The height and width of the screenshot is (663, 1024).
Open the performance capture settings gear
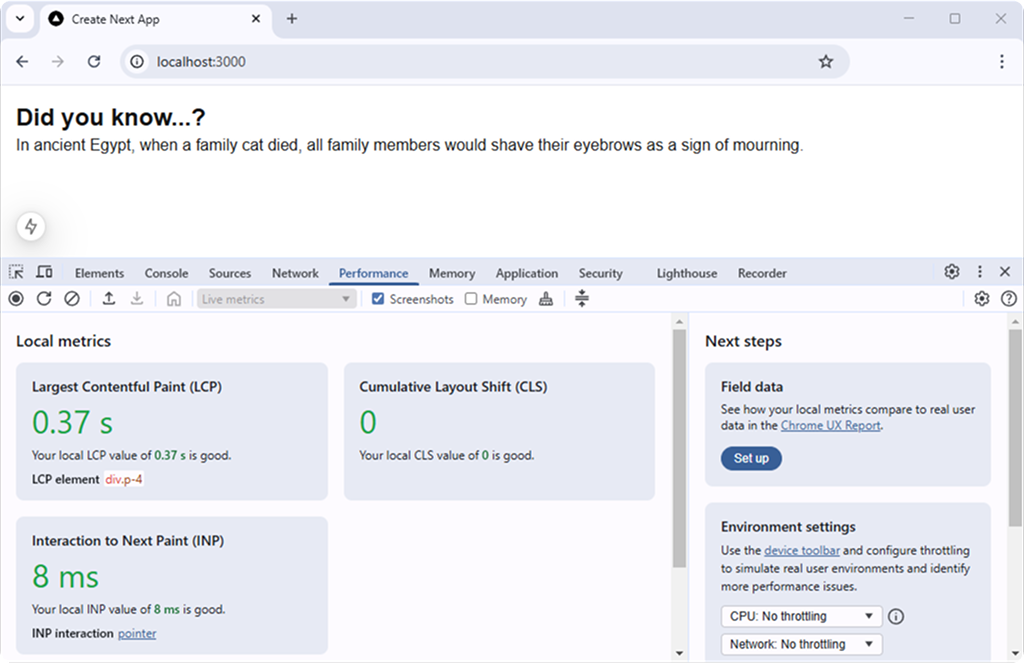click(981, 298)
